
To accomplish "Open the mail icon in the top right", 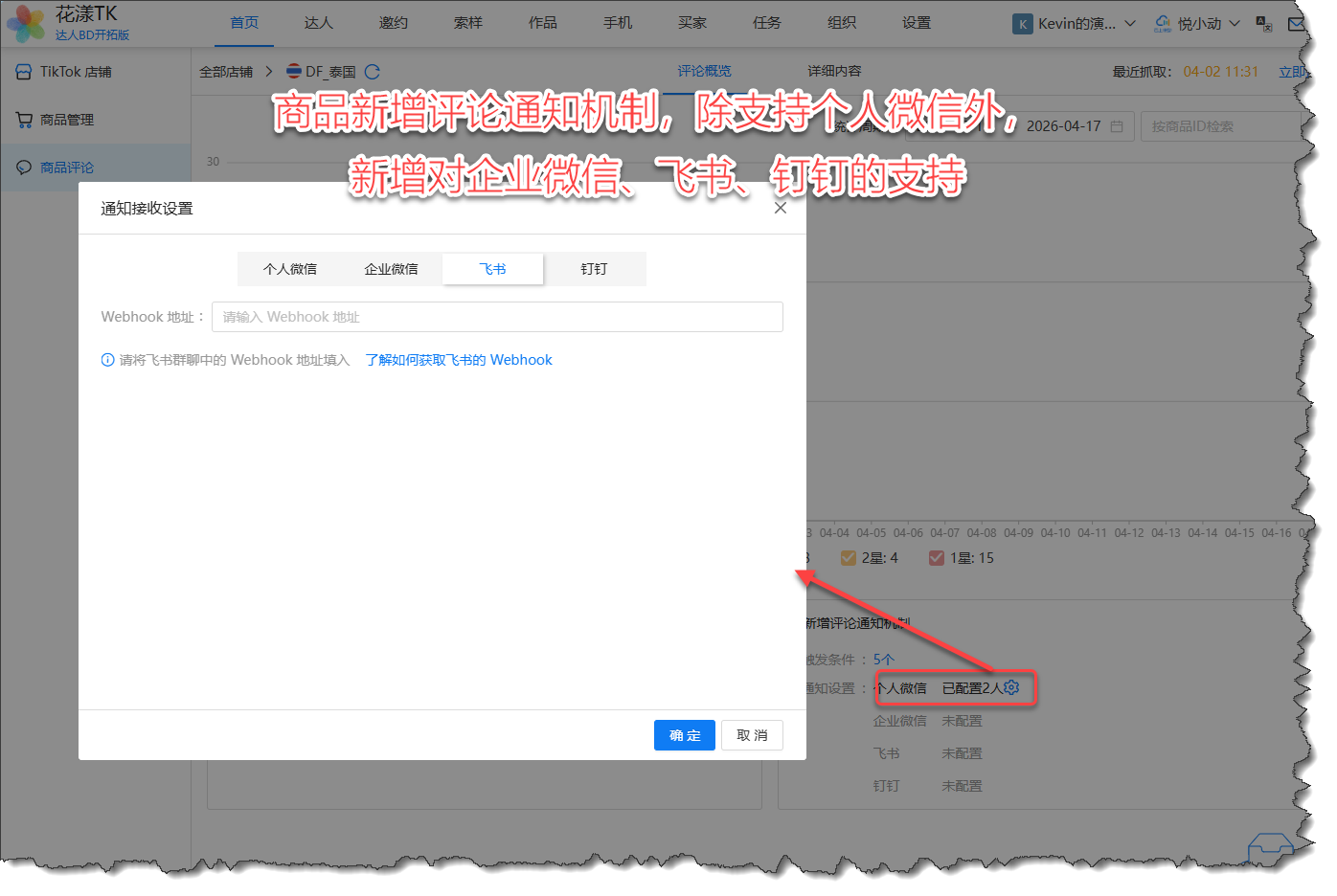I will tap(1297, 24).
